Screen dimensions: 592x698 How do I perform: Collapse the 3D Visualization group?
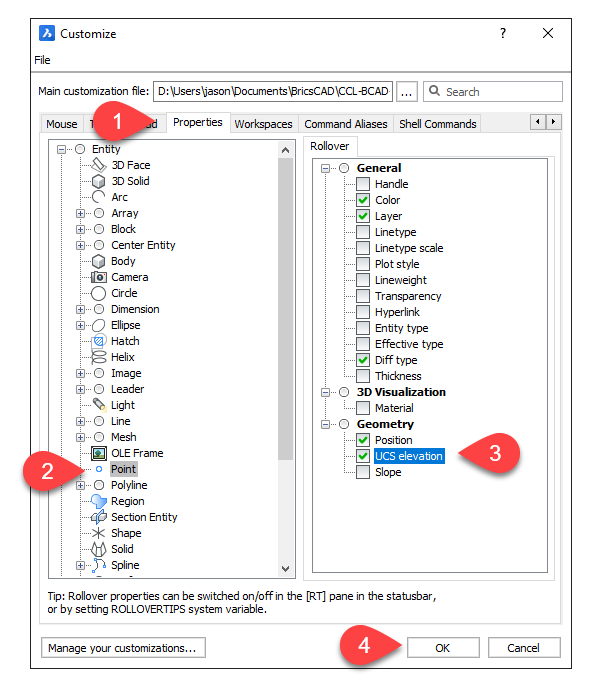click(x=325, y=392)
